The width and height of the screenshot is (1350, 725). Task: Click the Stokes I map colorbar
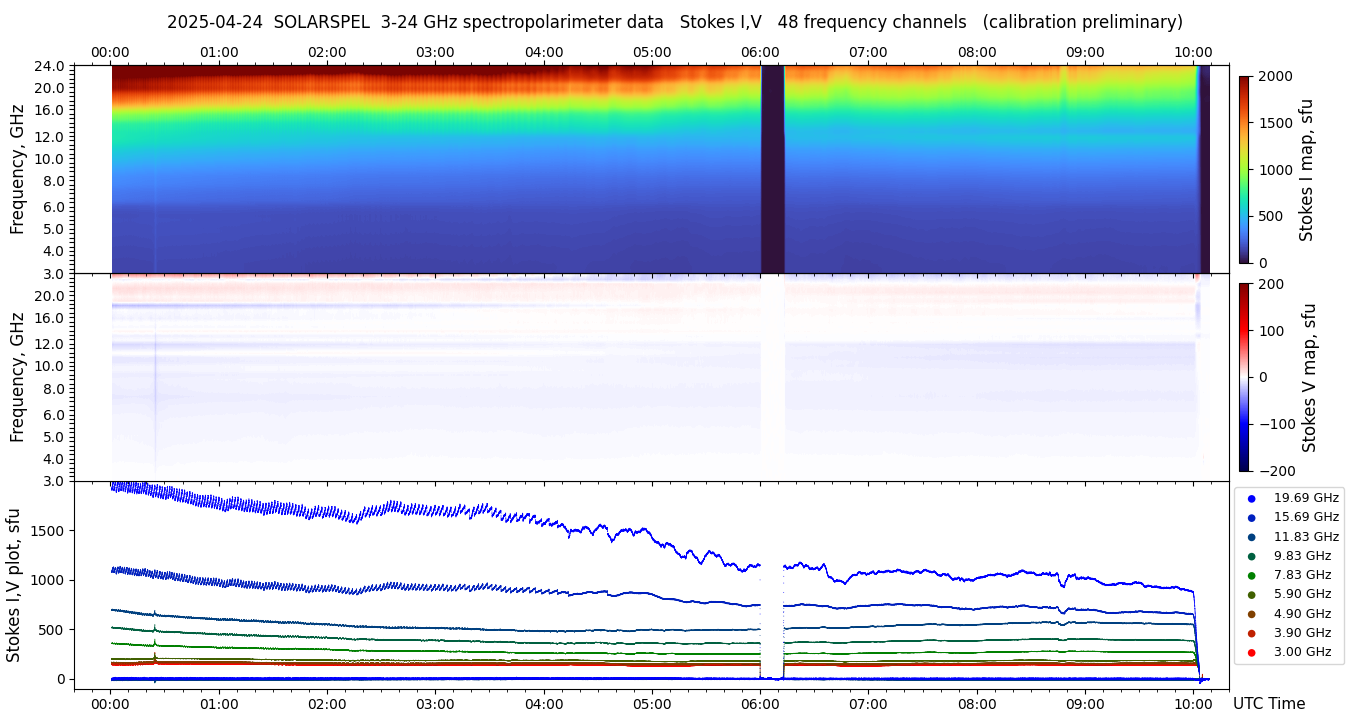point(1244,169)
